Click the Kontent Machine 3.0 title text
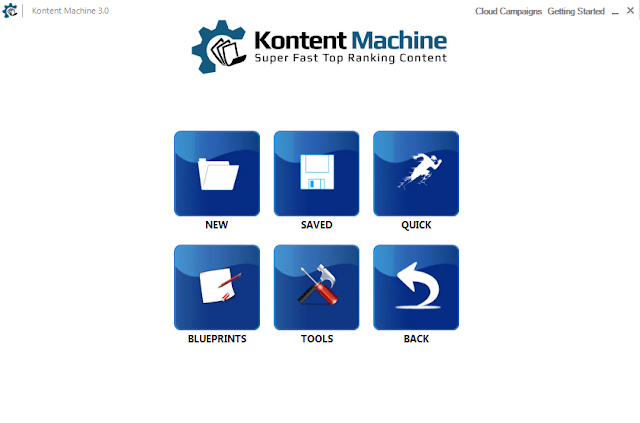Screen dimensions: 640x423 pyautogui.click(x=70, y=11)
